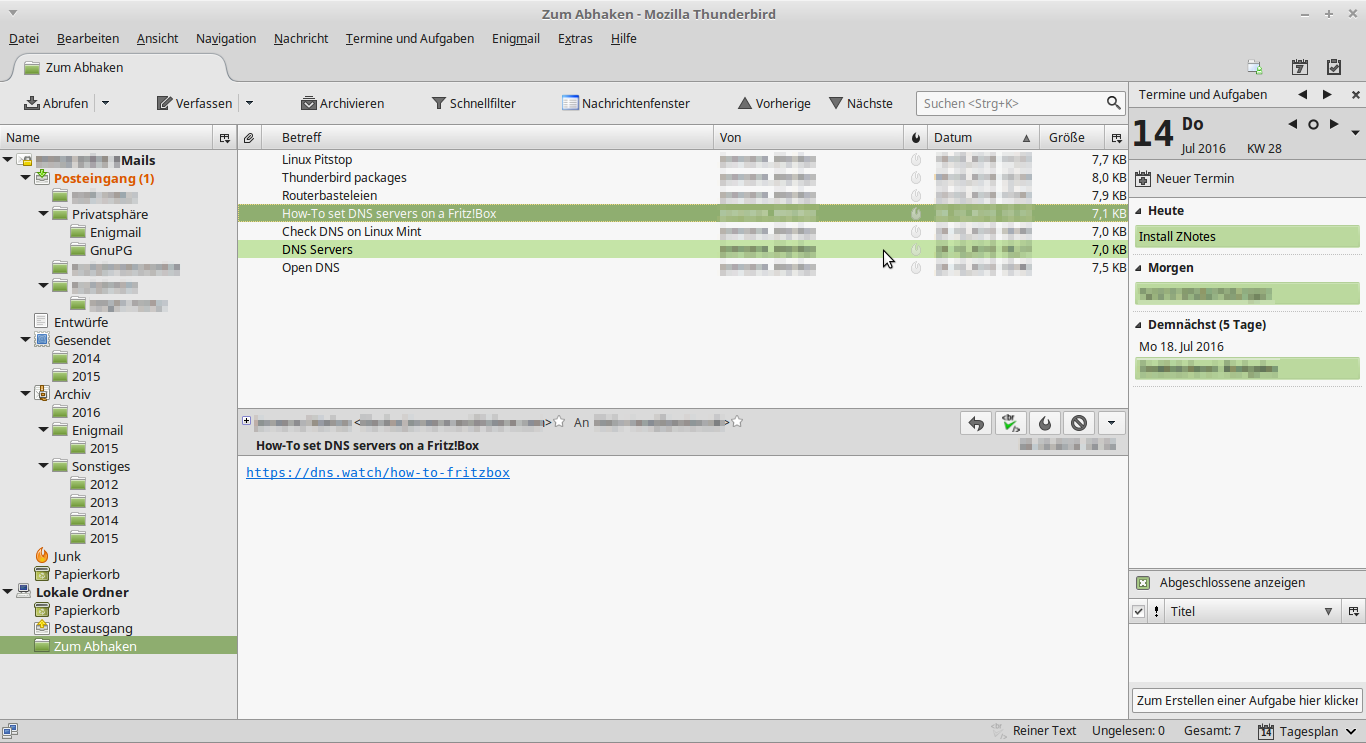
Task: Open the column picker in the message list header
Action: 1117,138
